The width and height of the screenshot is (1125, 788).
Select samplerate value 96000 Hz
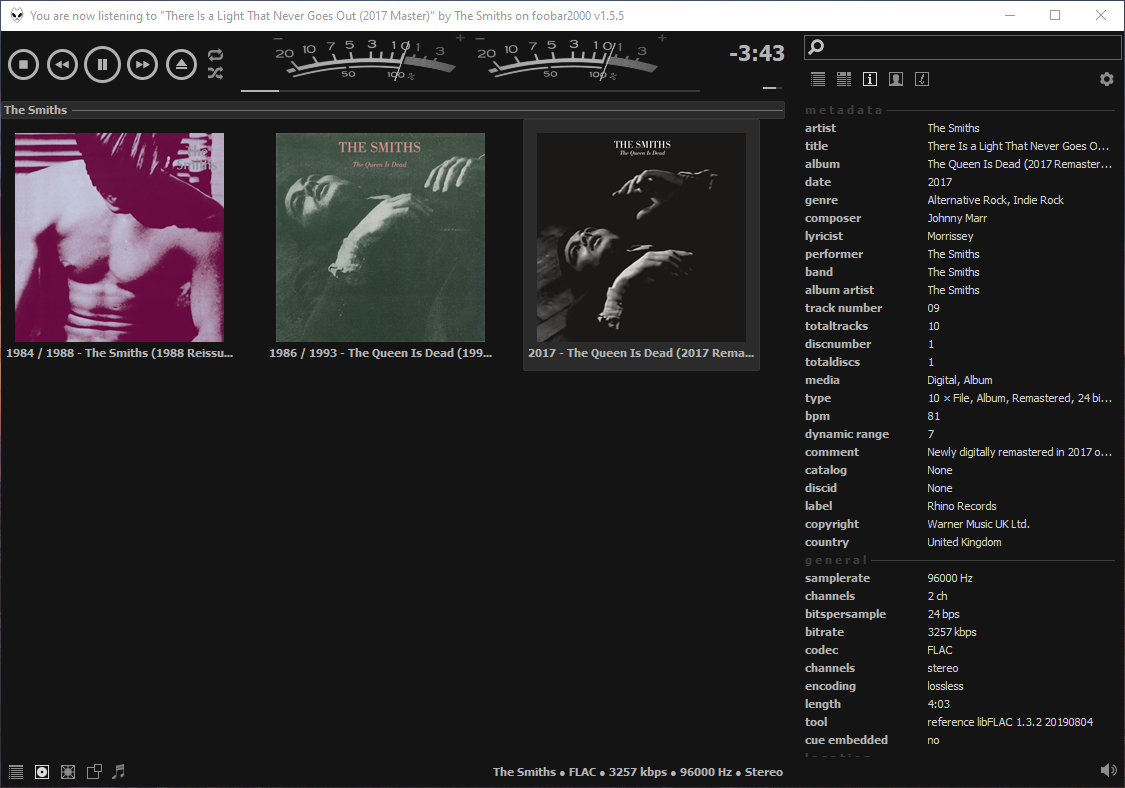tap(949, 578)
